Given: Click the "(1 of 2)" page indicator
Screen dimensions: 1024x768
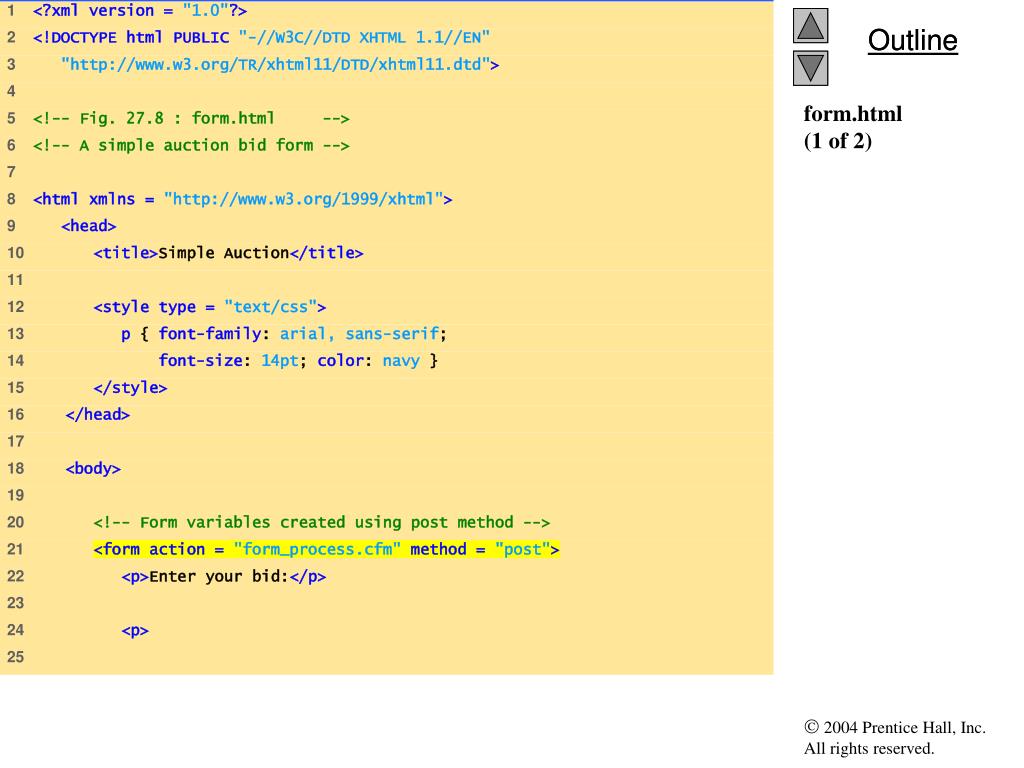Looking at the screenshot, I should point(837,141).
